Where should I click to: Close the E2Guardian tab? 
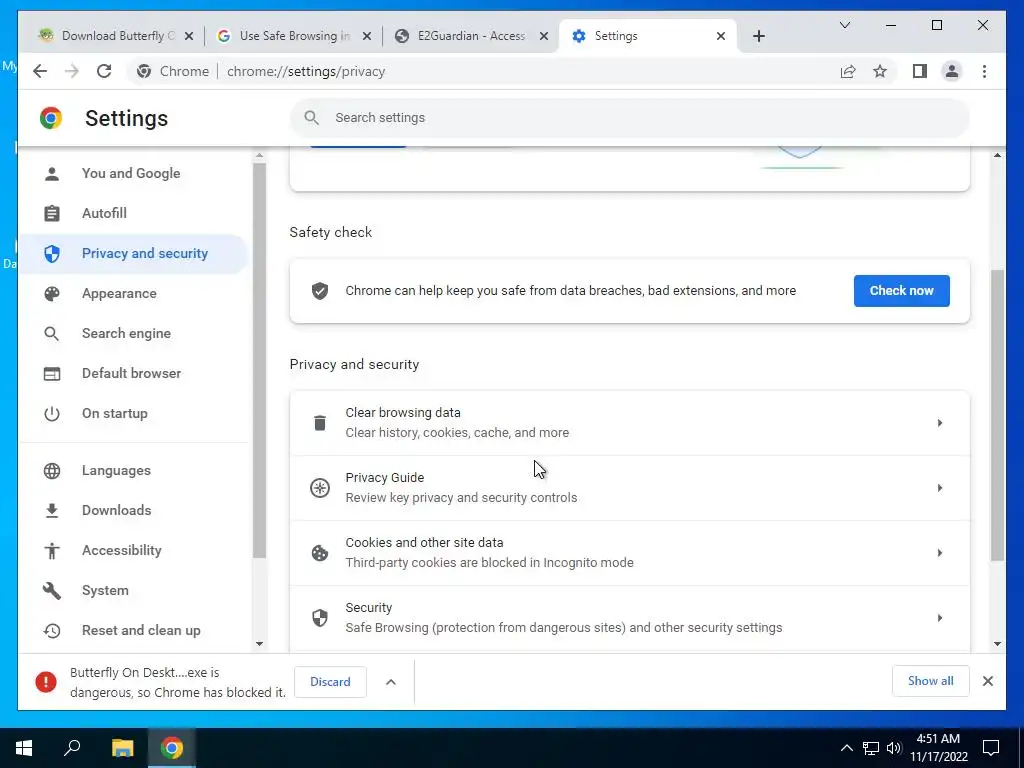(543, 36)
